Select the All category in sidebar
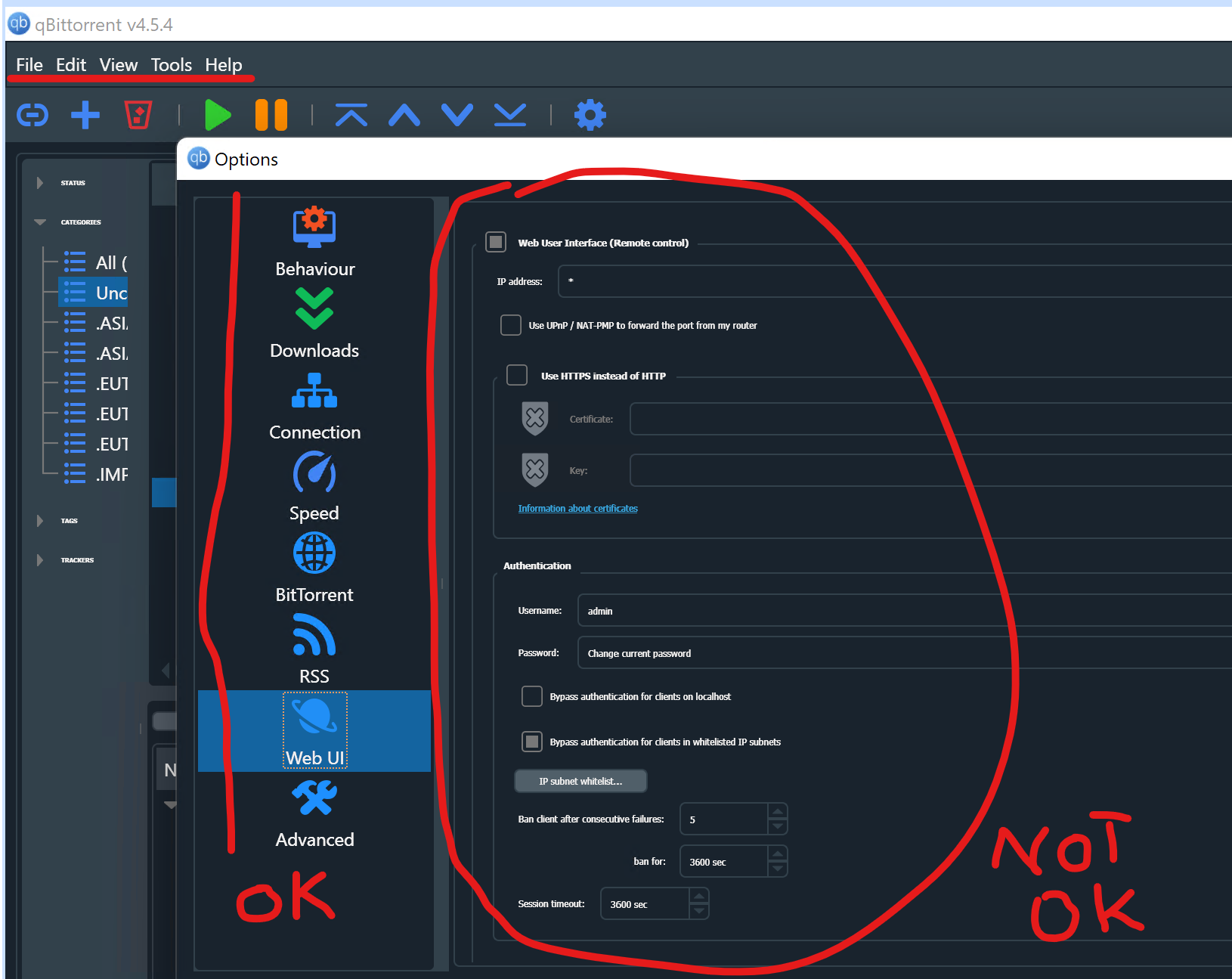1232x979 pixels. [94, 262]
